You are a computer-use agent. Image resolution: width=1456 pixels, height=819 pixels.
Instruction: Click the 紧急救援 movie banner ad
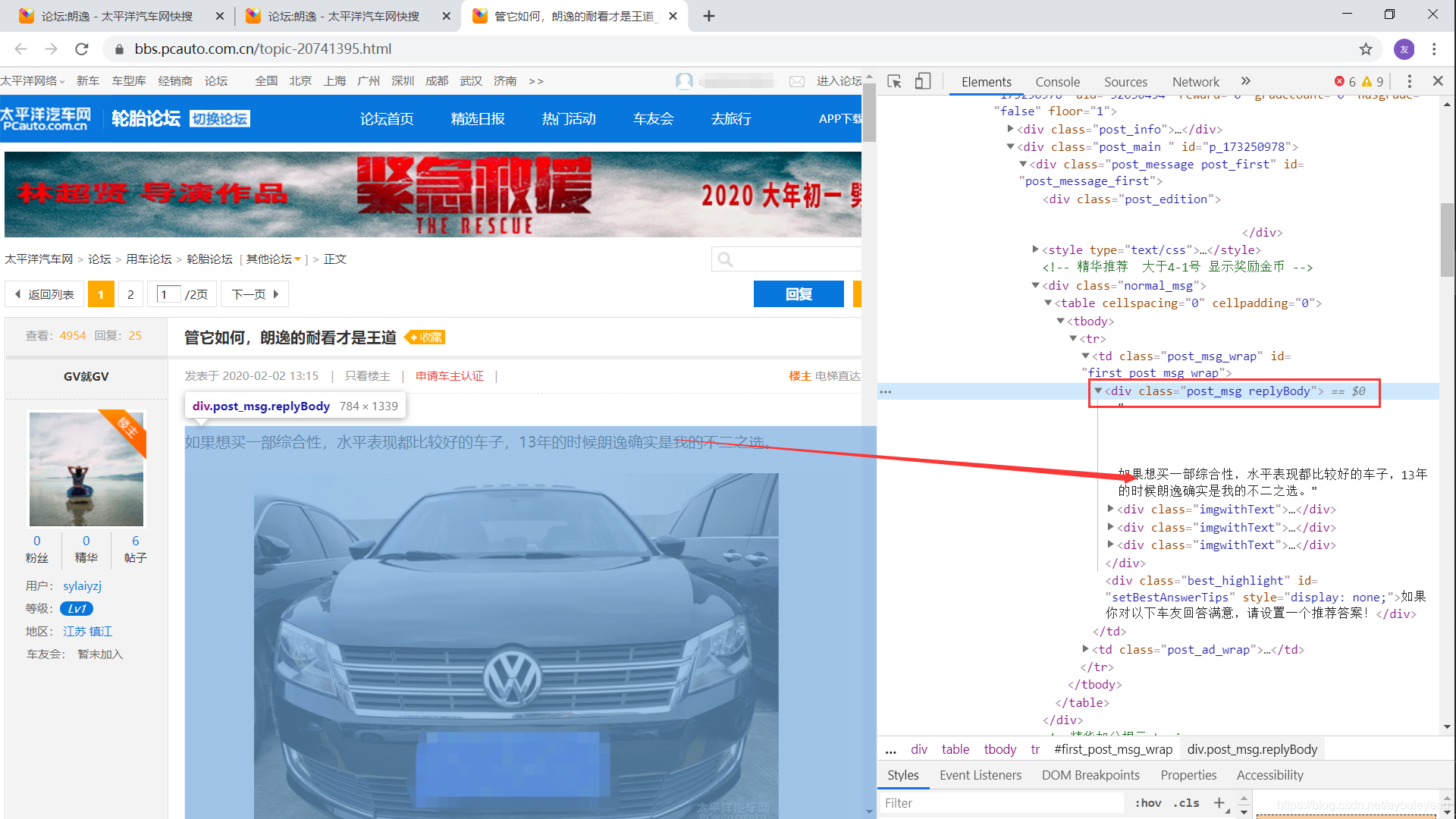click(433, 195)
